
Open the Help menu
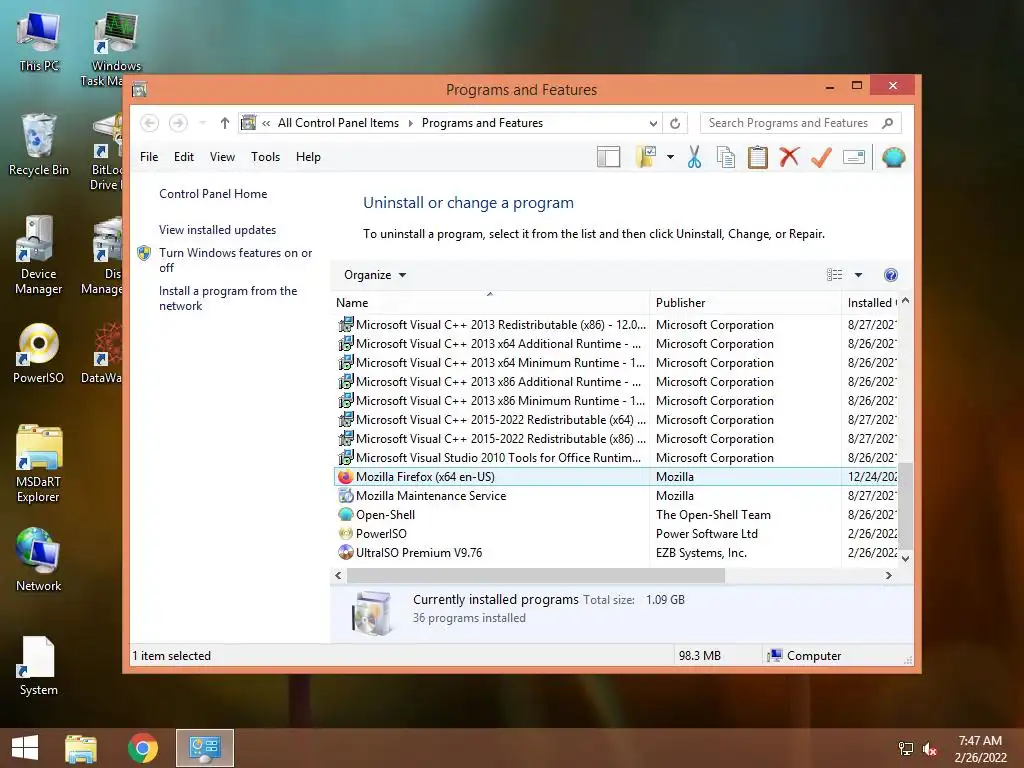[308, 157]
